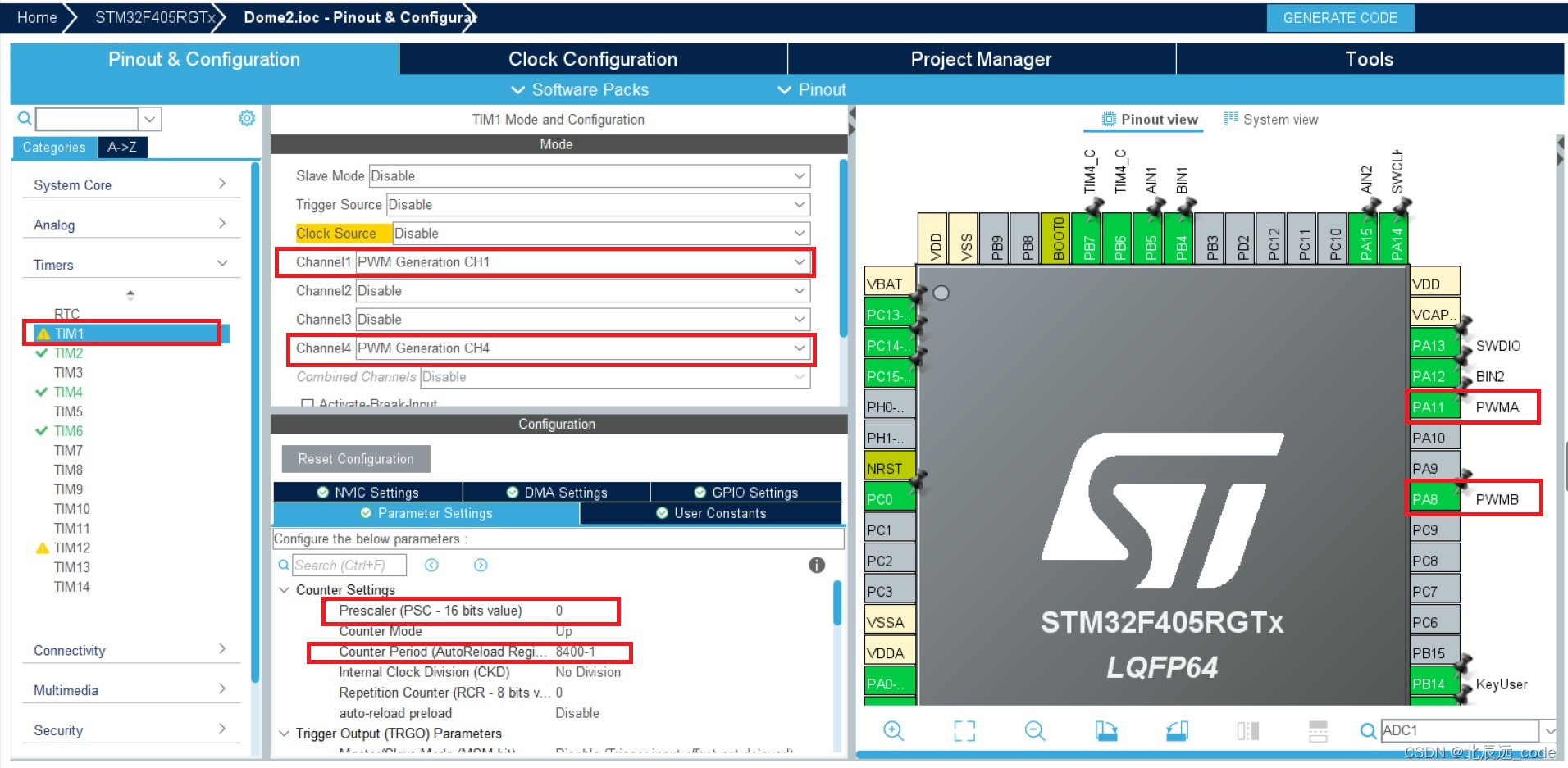Screen dimensions: 1568x768
Task: Go to STM32F405RGTx breadcrumb
Action: [x=155, y=17]
